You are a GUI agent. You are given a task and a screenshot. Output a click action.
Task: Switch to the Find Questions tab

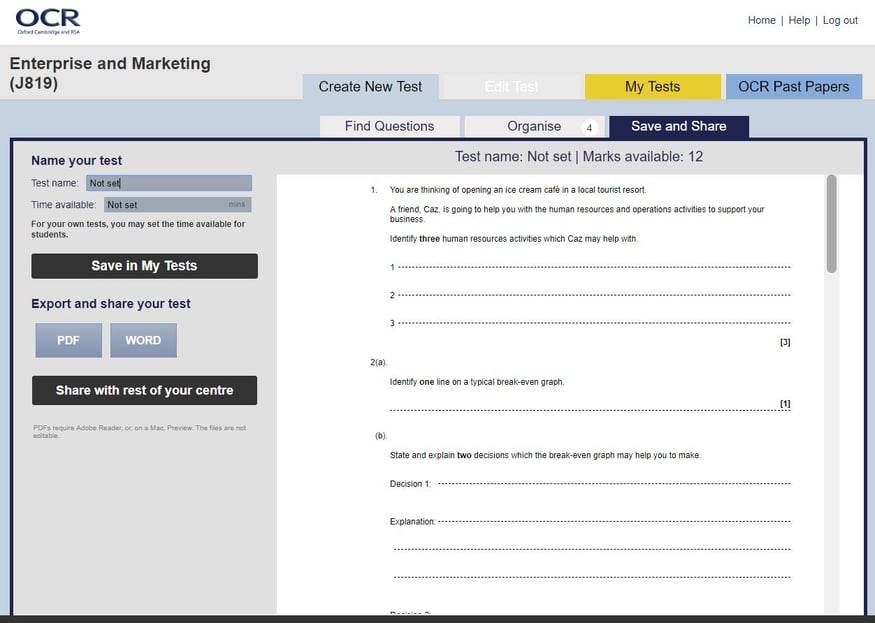click(389, 125)
